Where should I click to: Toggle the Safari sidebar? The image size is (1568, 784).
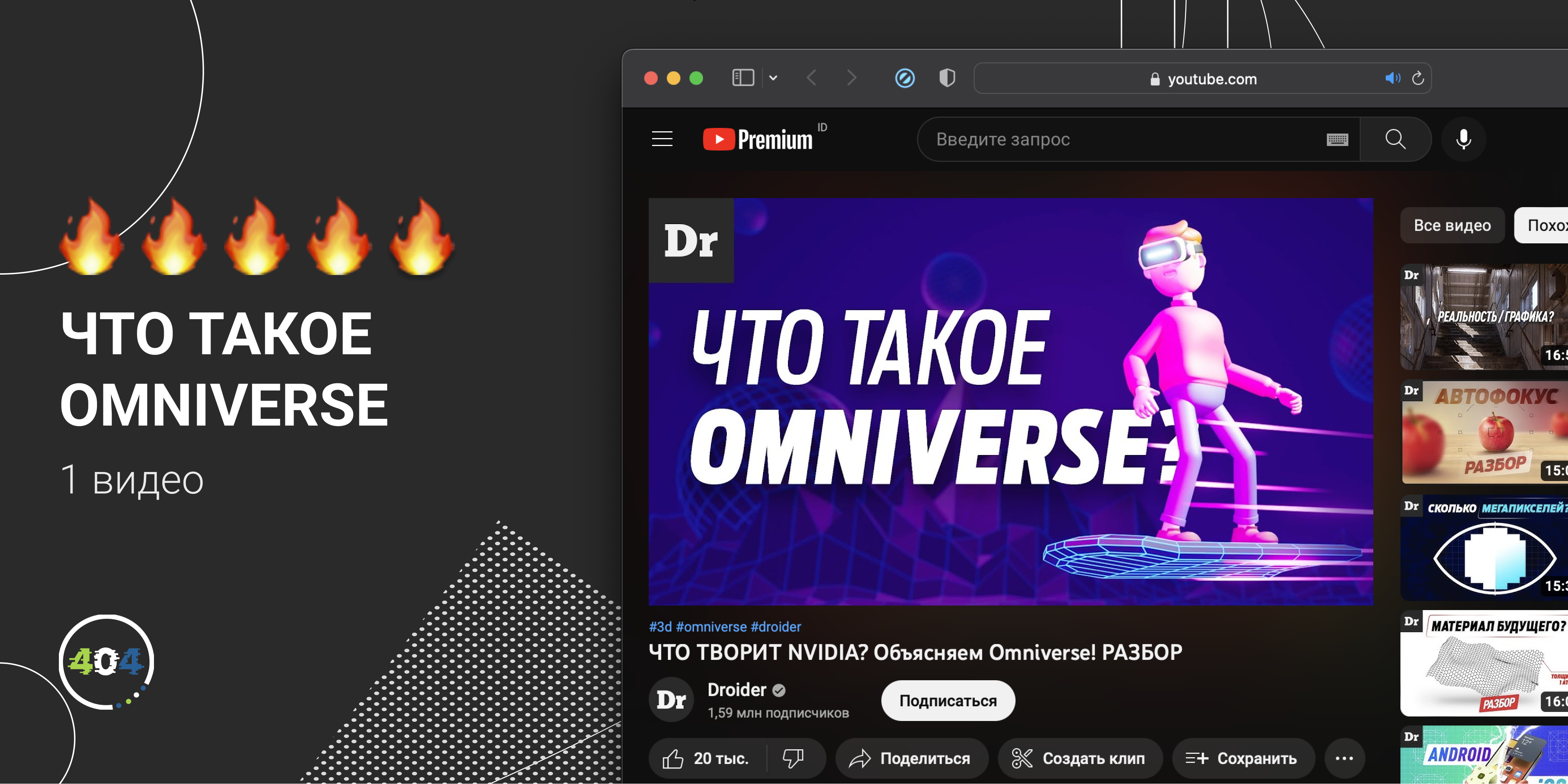click(x=743, y=78)
